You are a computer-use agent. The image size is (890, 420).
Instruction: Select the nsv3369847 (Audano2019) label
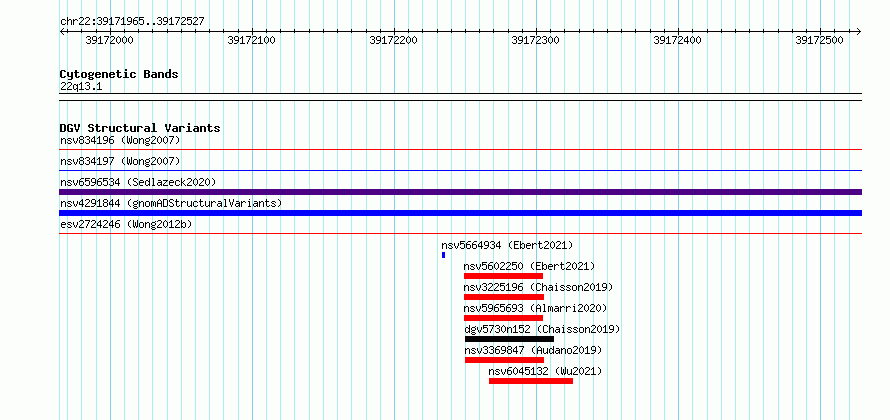click(533, 350)
